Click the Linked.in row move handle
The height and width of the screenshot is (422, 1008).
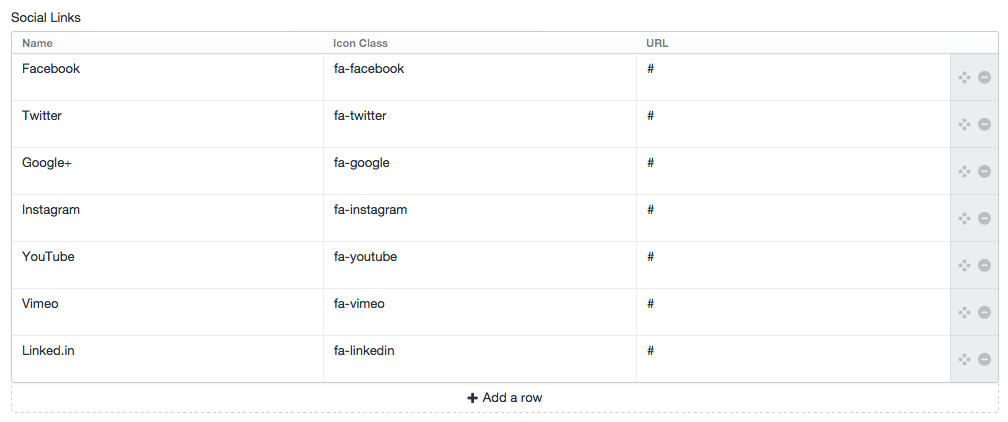pos(964,359)
